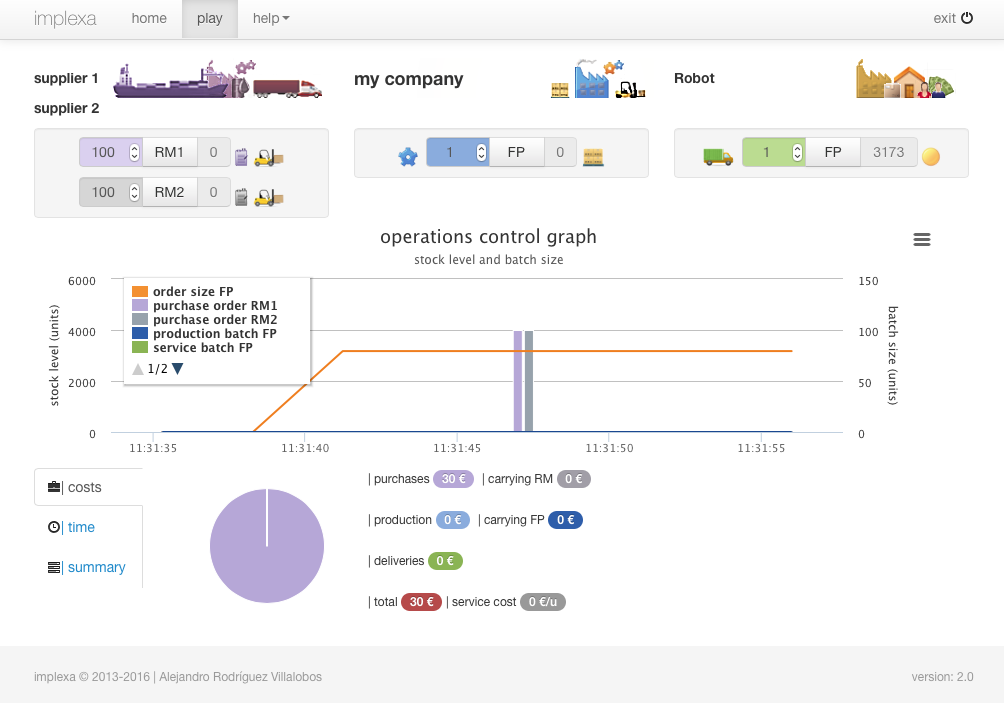Click the green delivery truck icon
The height and width of the screenshot is (703, 1004).
[x=717, y=157]
